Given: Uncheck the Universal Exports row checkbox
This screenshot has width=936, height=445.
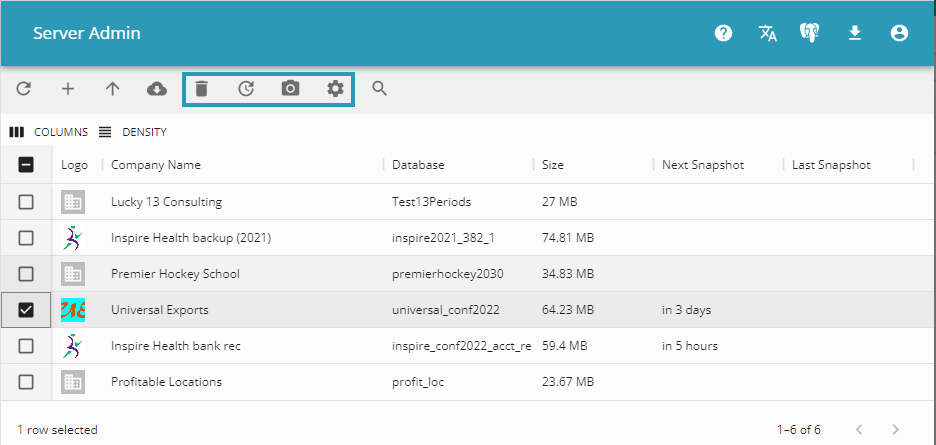Looking at the screenshot, I should (26, 310).
